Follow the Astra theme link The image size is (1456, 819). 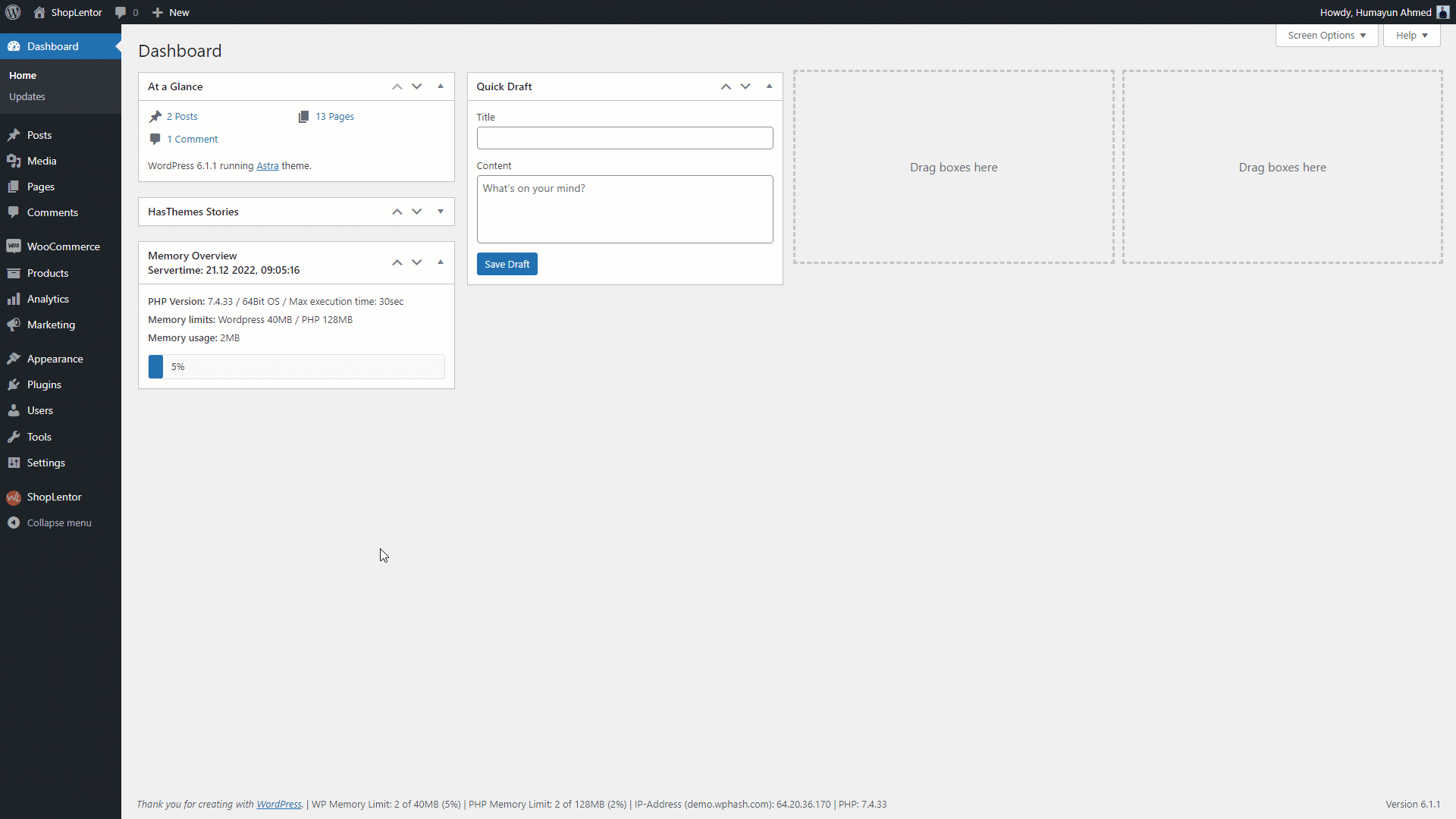click(268, 165)
